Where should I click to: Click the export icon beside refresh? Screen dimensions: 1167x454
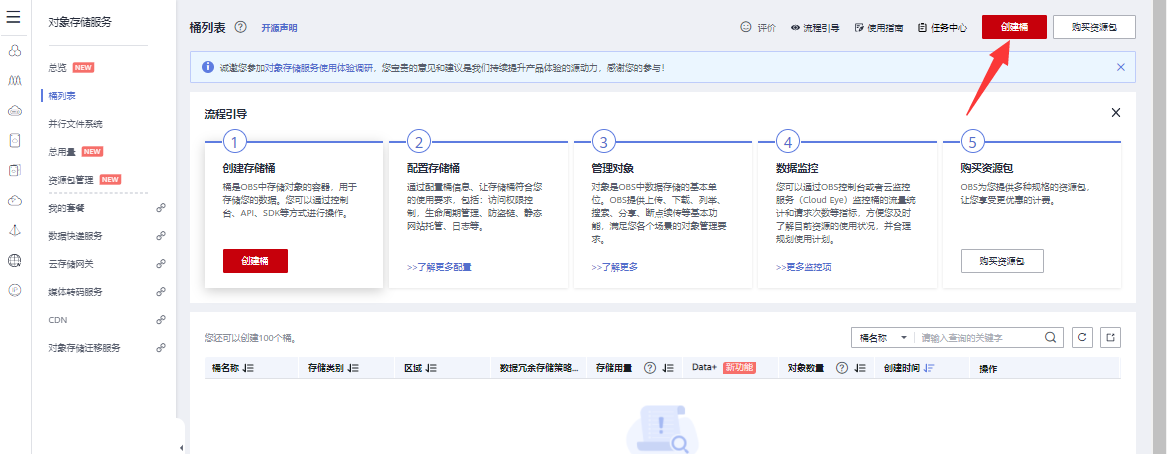tap(1110, 337)
